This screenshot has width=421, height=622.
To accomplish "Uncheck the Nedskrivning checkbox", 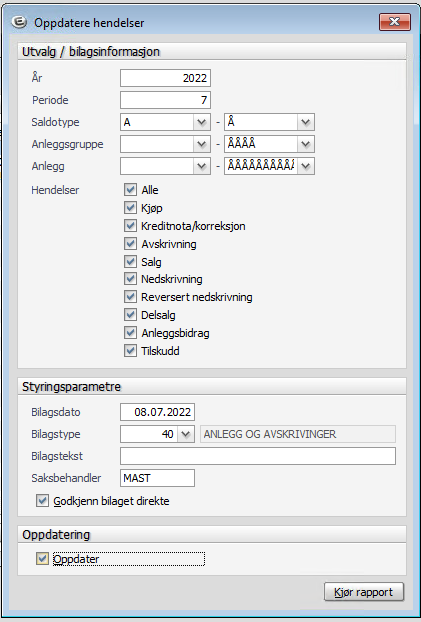I will click(130, 279).
